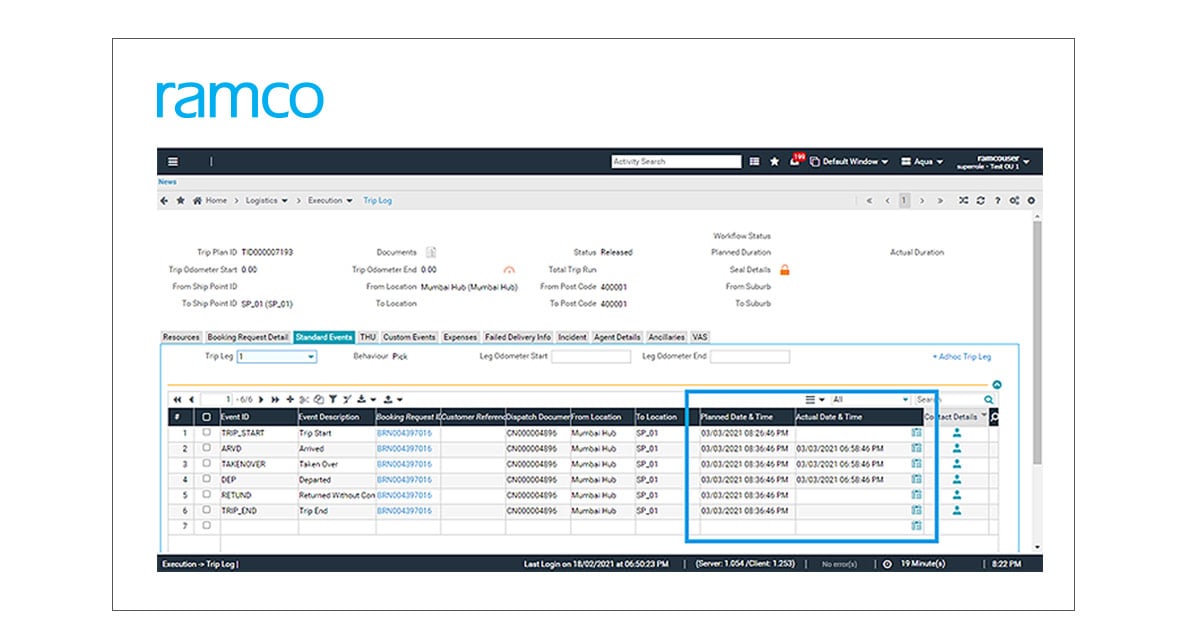This screenshot has width=1200, height=628.
Task: Check the empty row 7 checkbox
Action: (x=207, y=525)
